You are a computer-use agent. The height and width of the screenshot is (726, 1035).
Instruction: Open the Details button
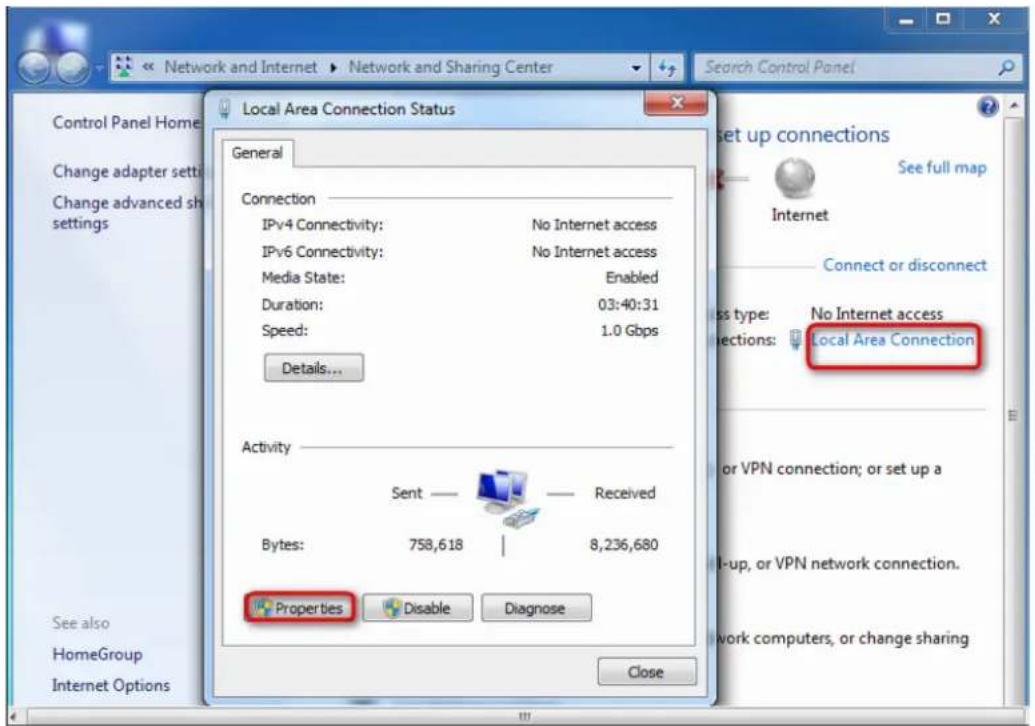(x=314, y=368)
